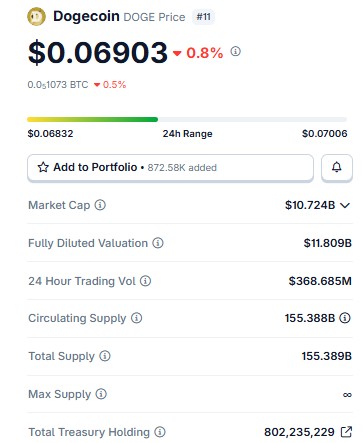Click info icon next to 155.388B value

[x=345, y=318]
